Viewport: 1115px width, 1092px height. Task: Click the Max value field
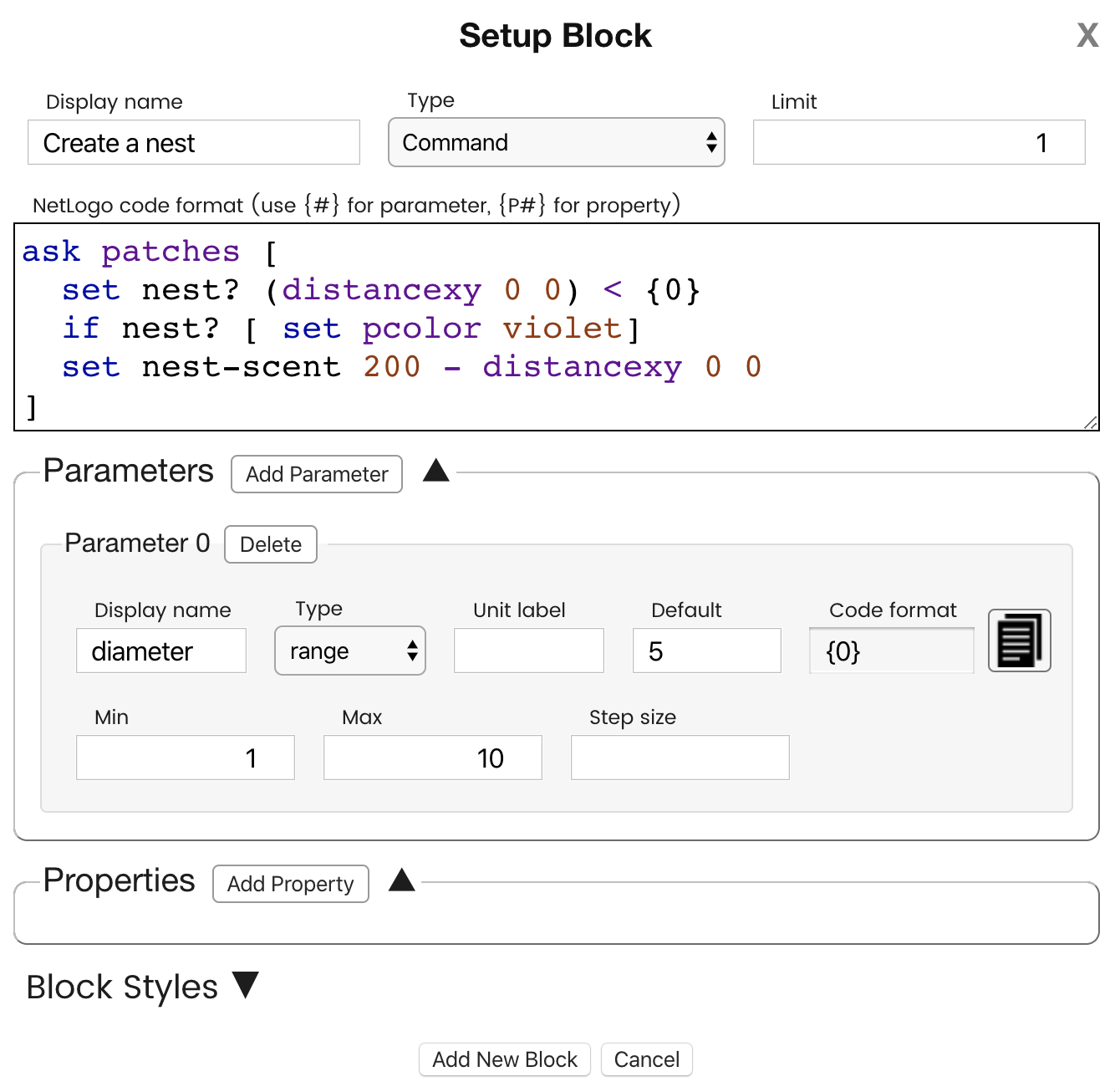(433, 758)
